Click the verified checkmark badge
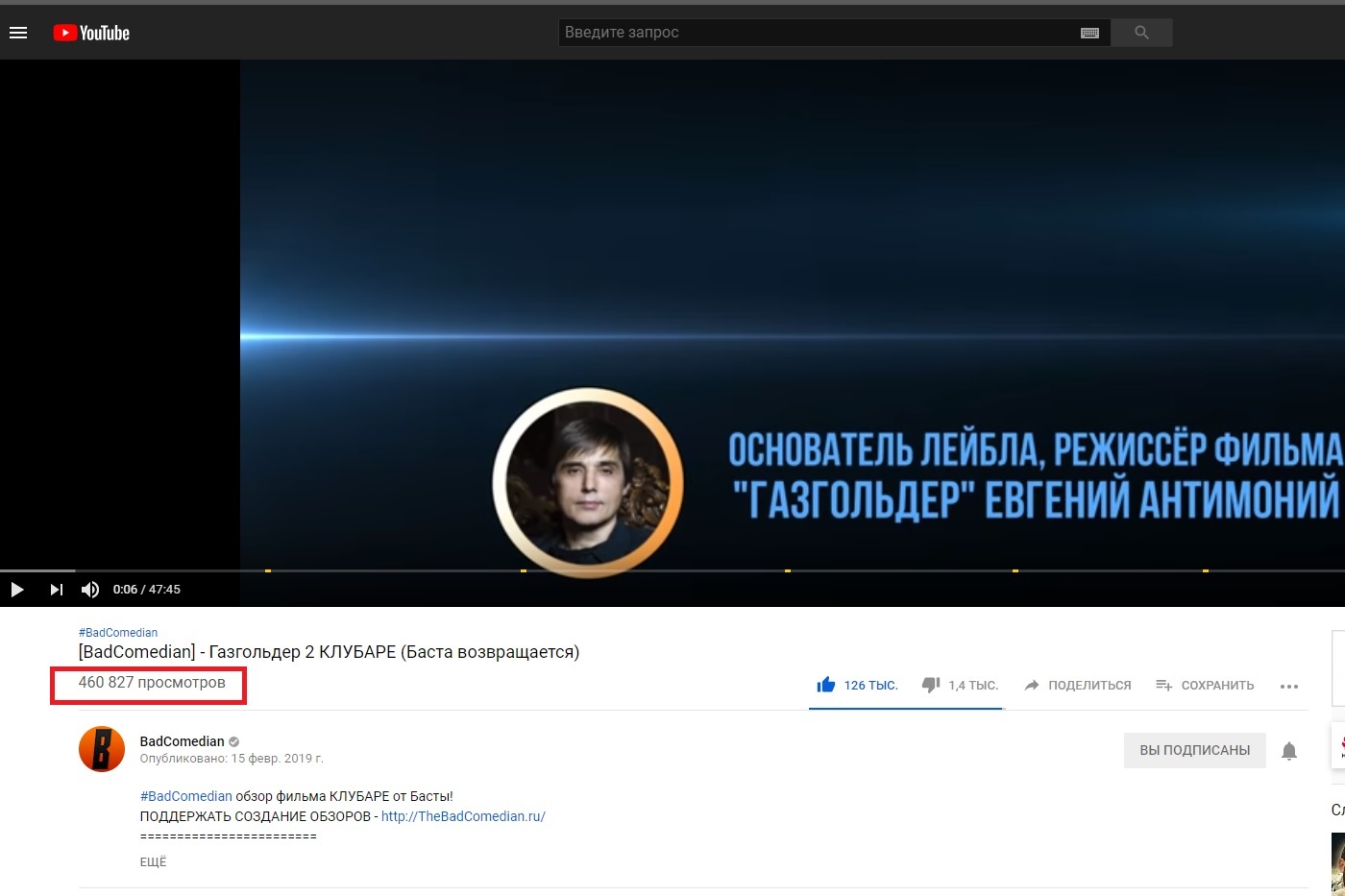1345x896 pixels. [234, 741]
